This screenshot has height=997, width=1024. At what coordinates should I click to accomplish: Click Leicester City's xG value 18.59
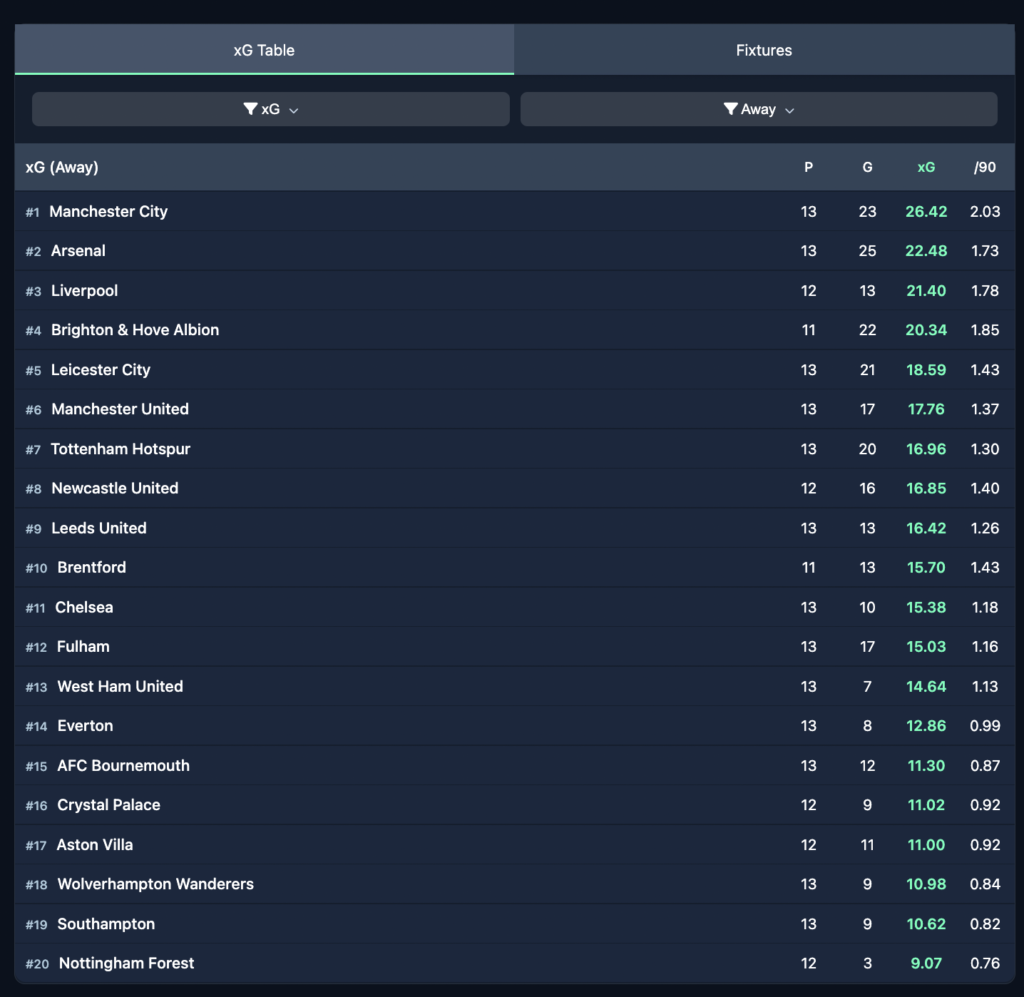[926, 370]
